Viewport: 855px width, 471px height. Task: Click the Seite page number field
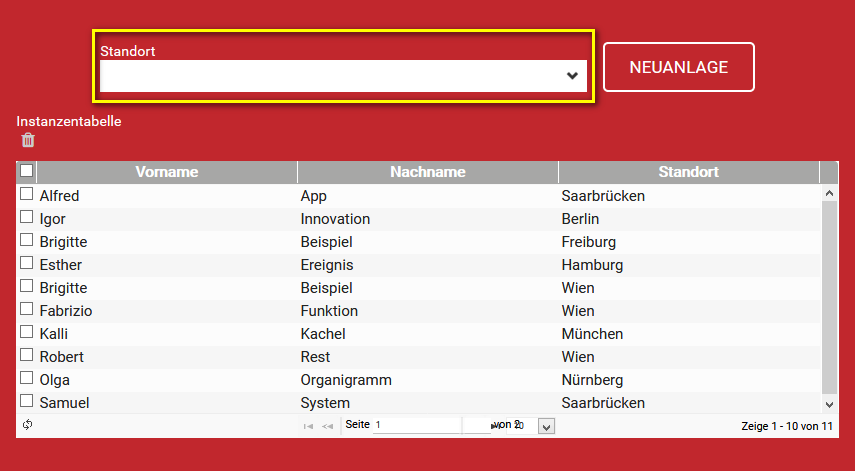coord(416,425)
